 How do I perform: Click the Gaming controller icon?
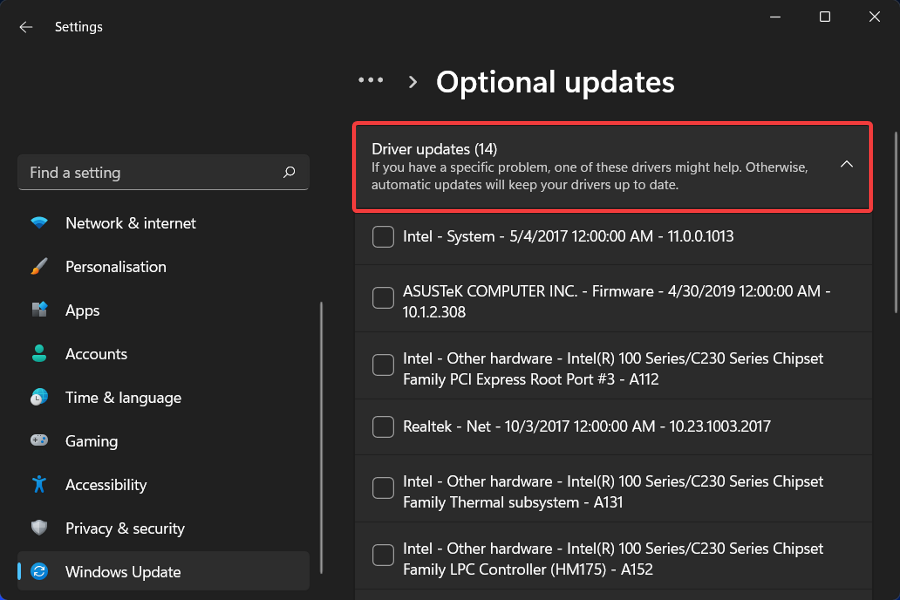tap(39, 440)
